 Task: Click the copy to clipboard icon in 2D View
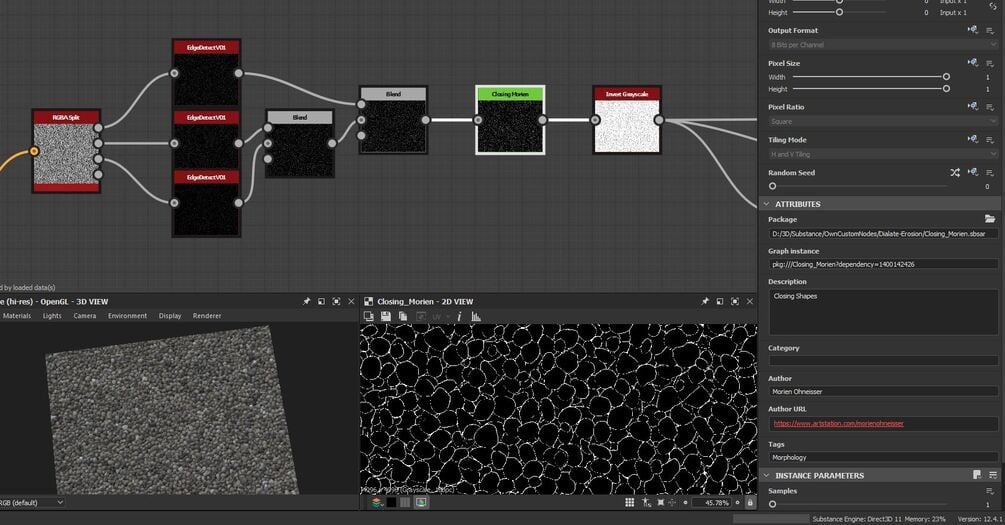(403, 316)
